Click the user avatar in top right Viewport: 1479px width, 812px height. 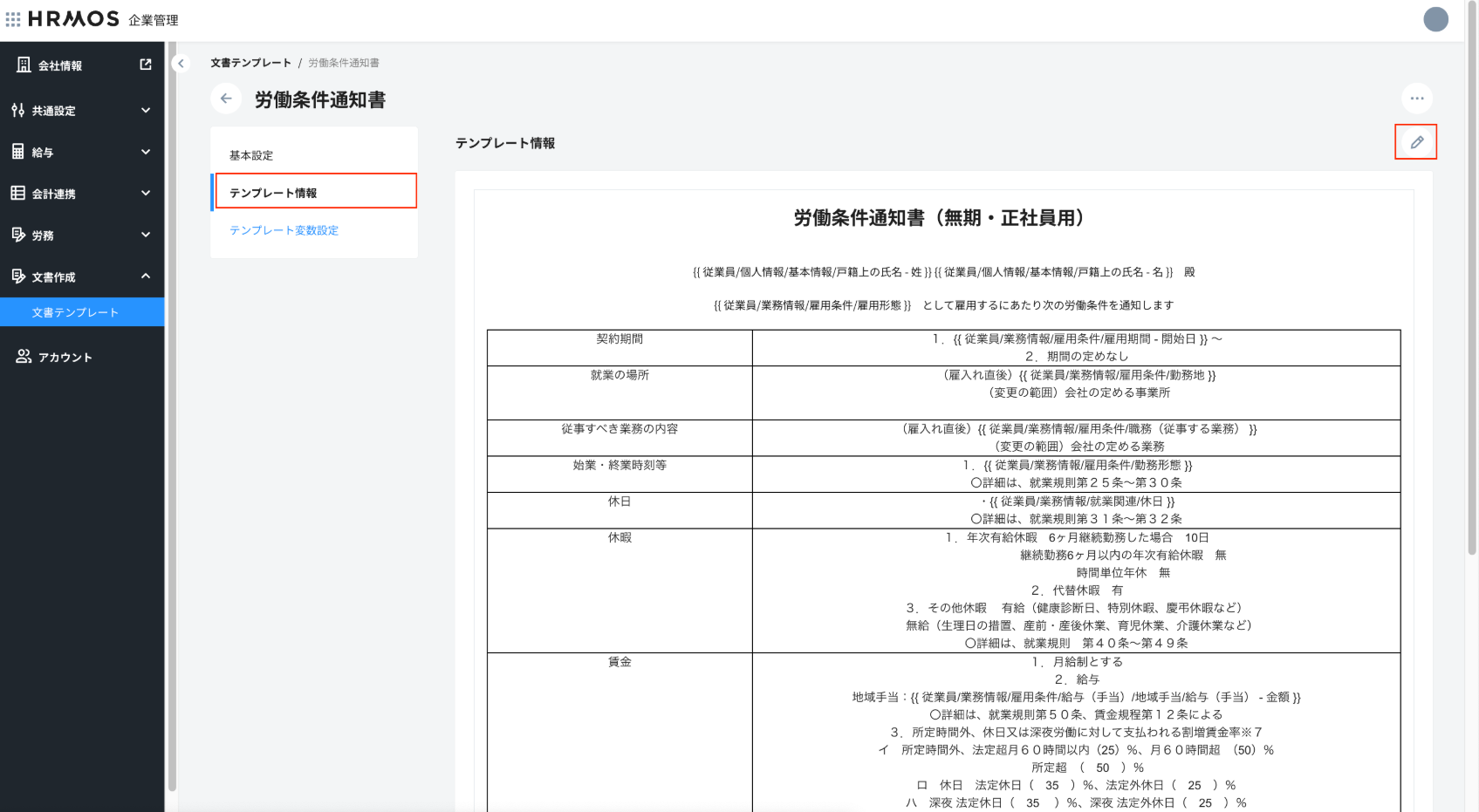[1435, 19]
